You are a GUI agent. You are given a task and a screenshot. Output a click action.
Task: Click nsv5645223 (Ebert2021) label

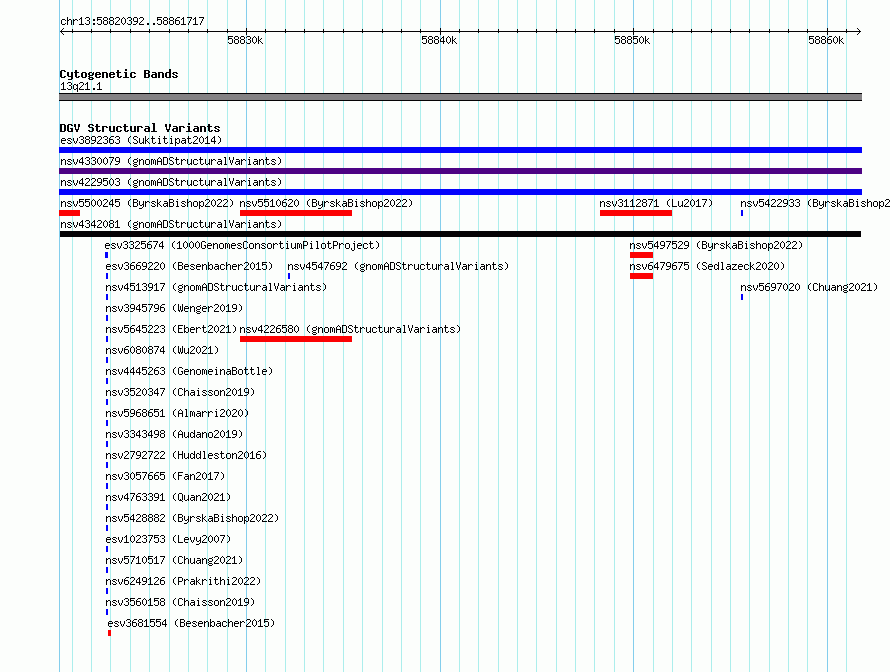tap(171, 329)
